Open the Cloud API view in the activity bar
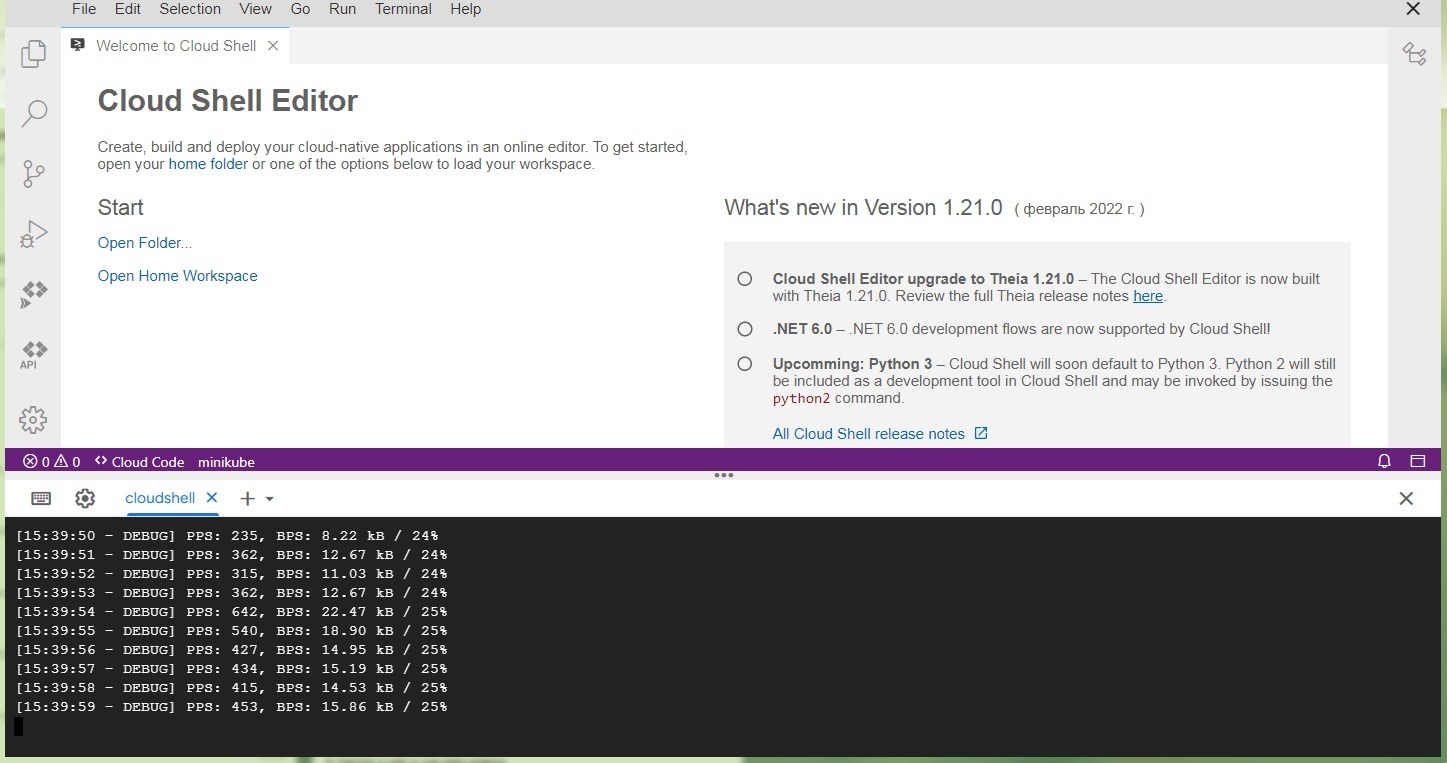Screen dimensions: 1447x763 coord(34,355)
